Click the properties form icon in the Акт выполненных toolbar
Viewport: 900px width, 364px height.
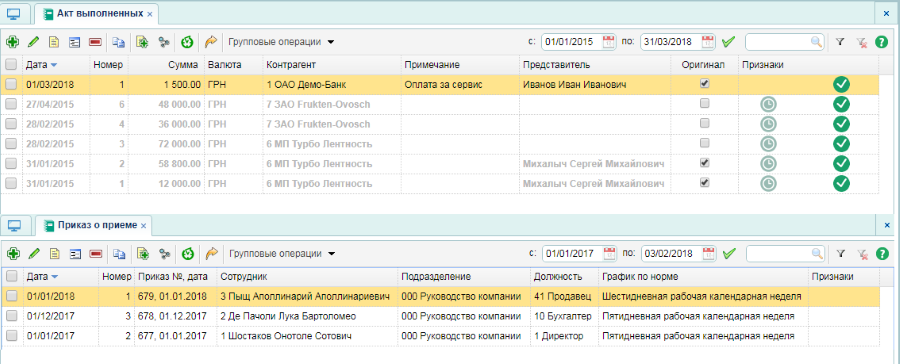pyautogui.click(x=75, y=42)
